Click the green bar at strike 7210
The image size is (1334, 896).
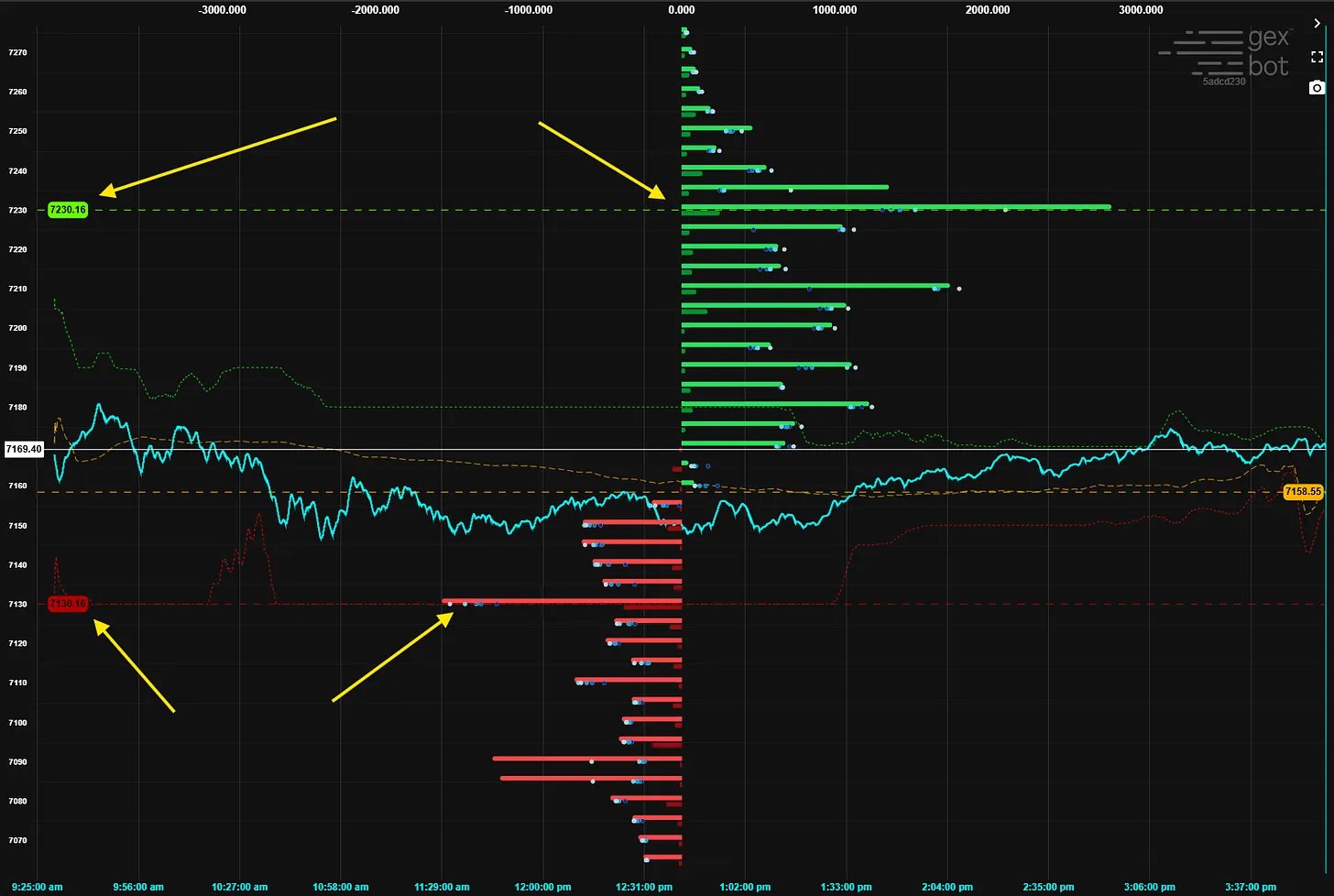[815, 286]
